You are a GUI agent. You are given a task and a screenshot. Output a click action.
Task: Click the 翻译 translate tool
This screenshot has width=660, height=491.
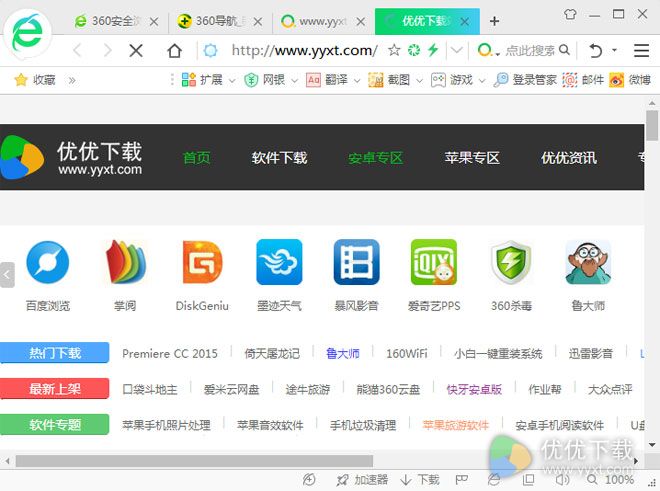(x=327, y=80)
